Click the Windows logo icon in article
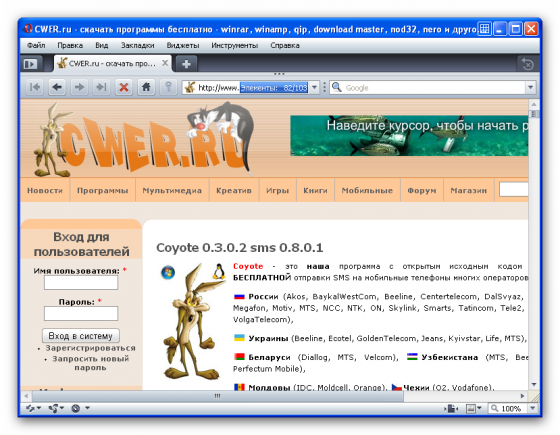560x435 pixels. click(x=168, y=272)
